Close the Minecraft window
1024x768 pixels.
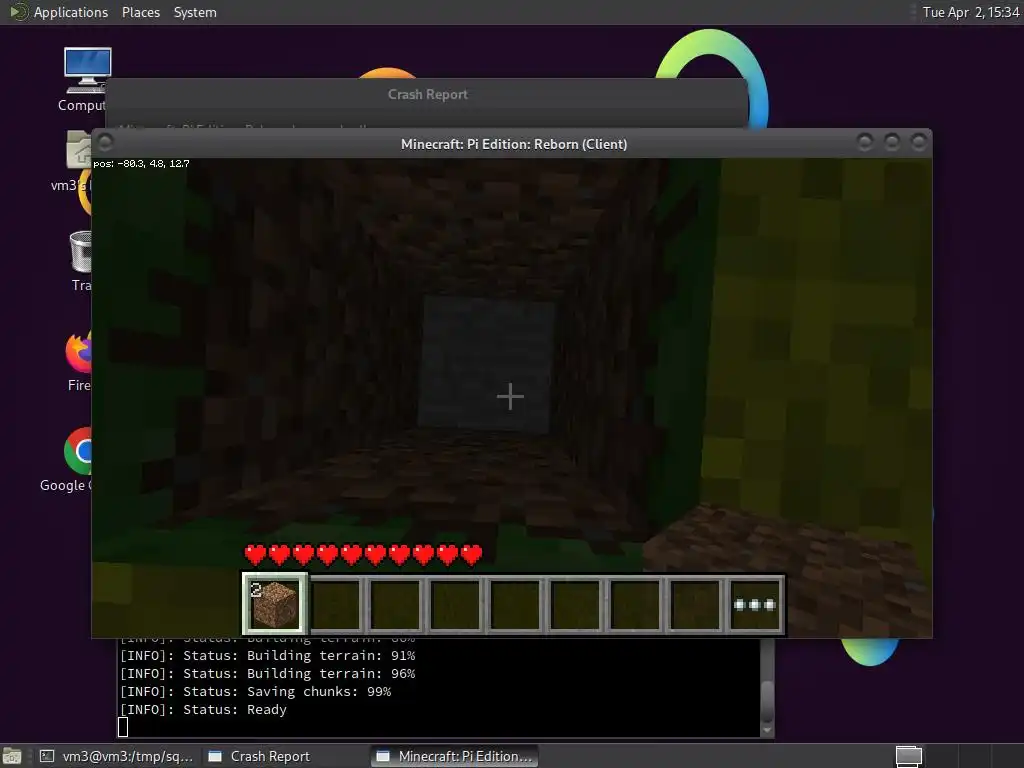[x=919, y=142]
